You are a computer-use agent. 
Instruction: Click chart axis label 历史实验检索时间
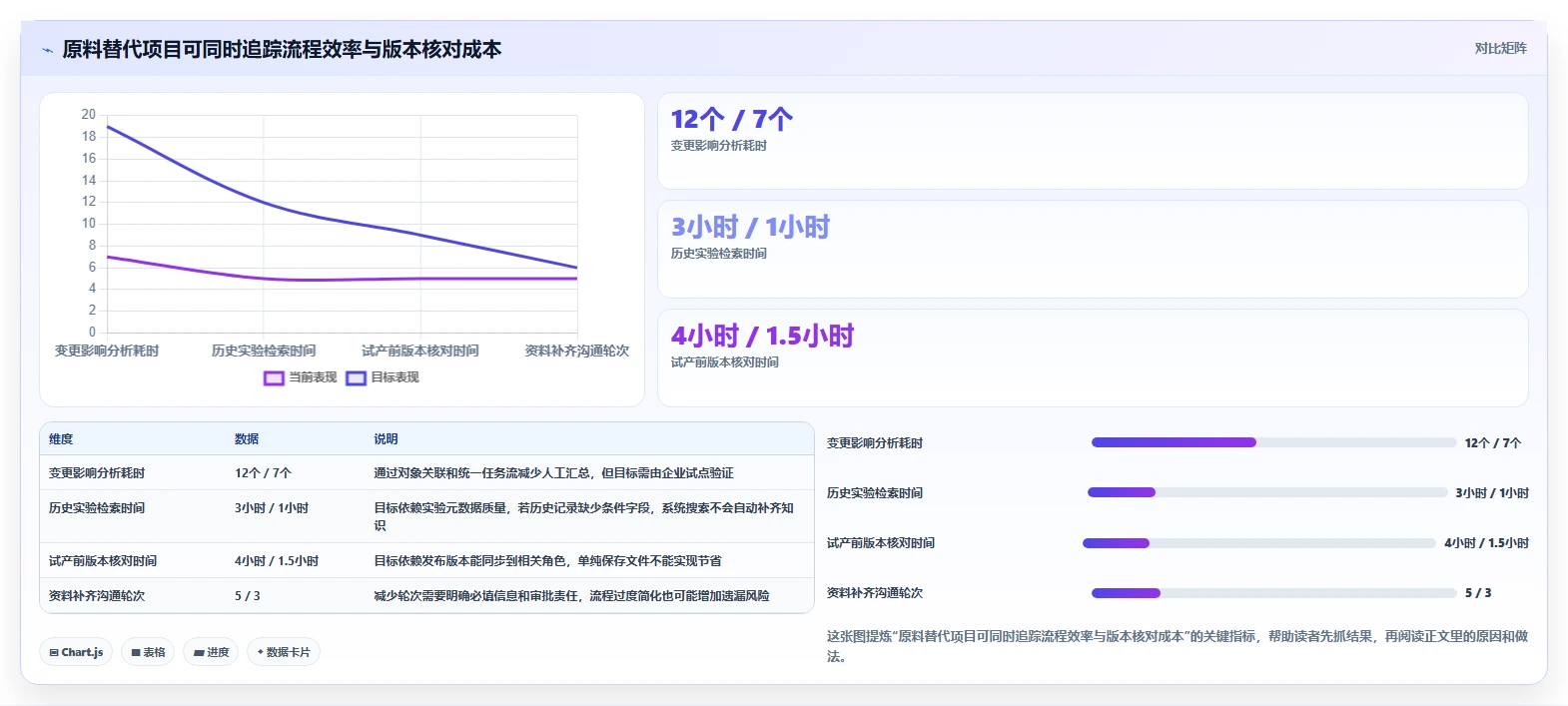tap(264, 352)
